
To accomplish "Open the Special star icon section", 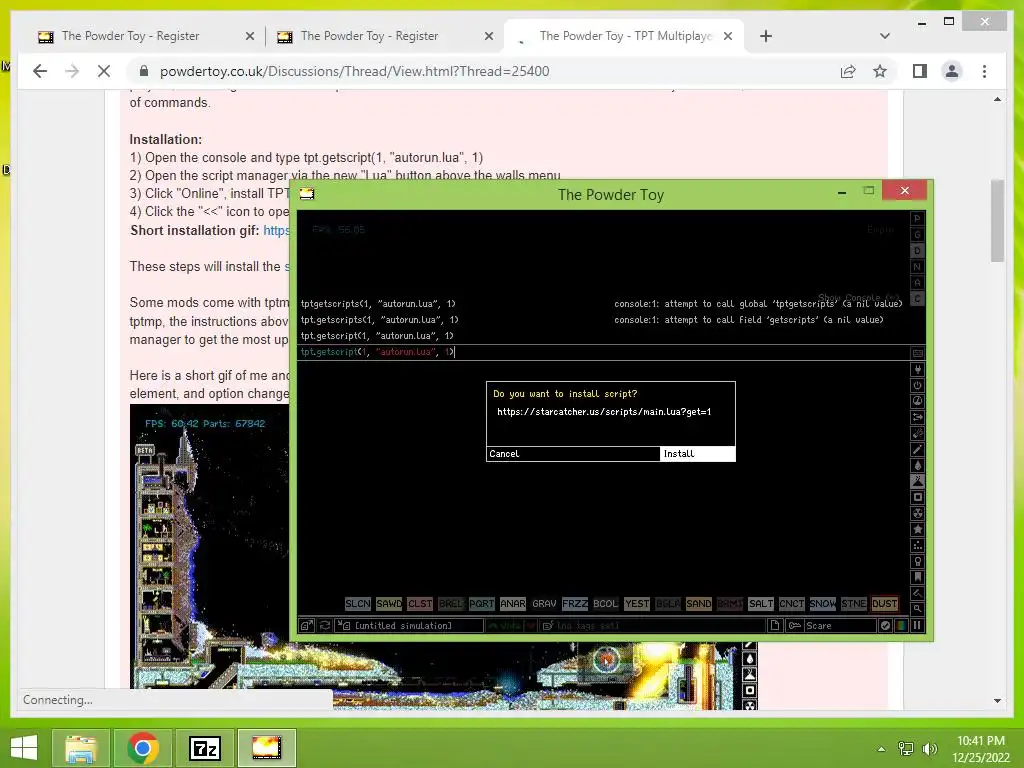I will tap(918, 529).
